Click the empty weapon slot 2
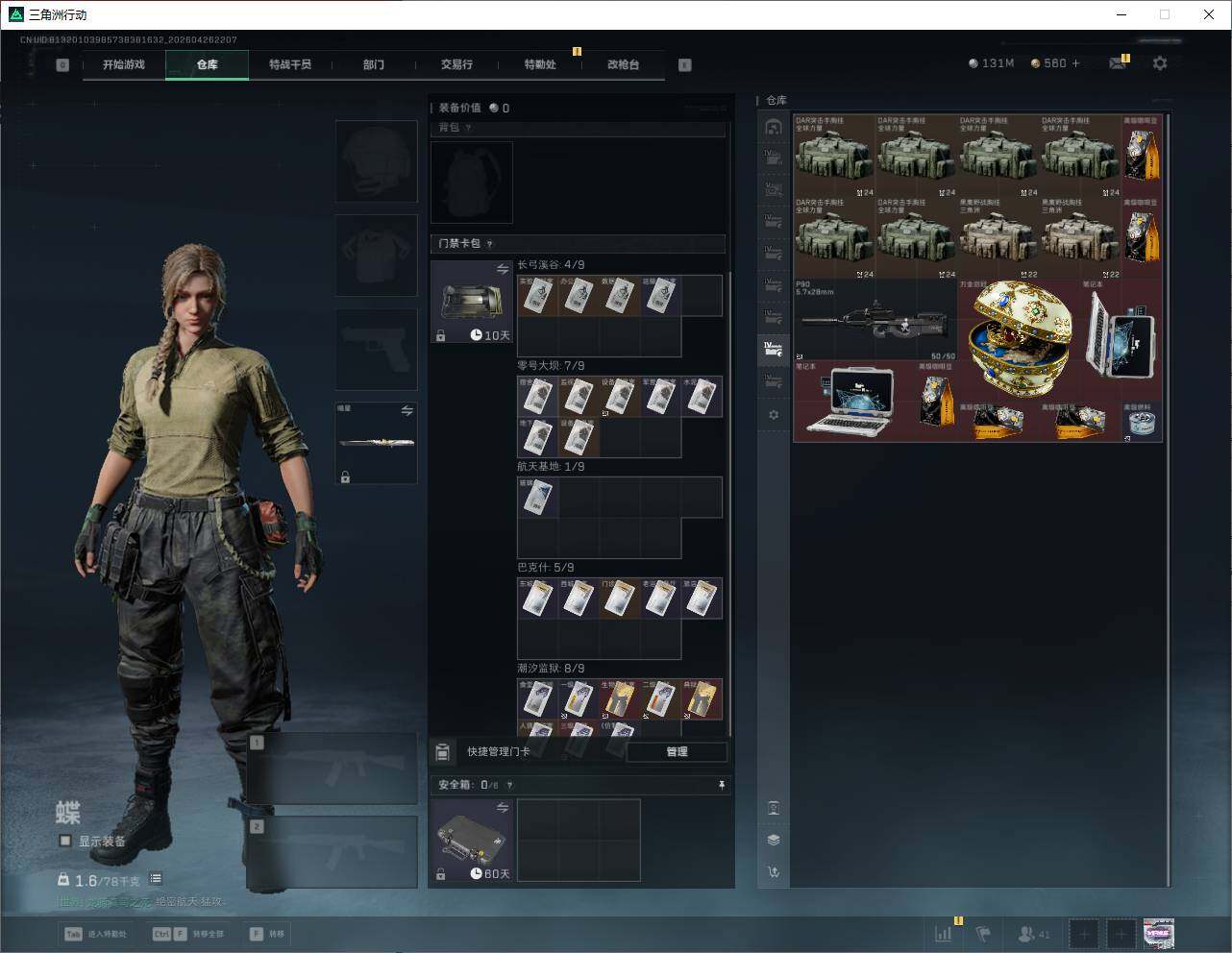 pos(333,853)
